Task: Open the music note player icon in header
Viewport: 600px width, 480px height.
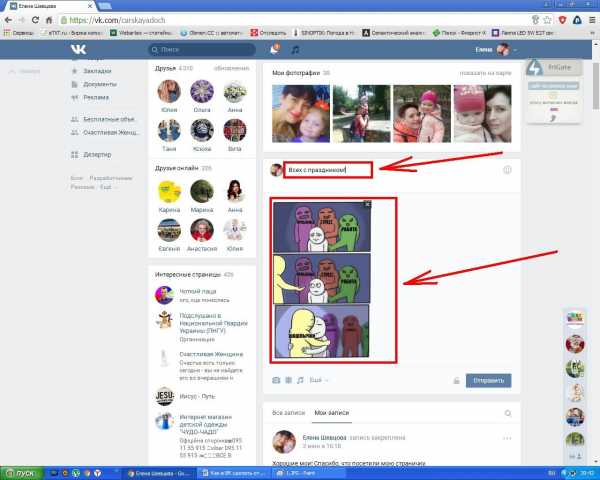Action: point(295,49)
